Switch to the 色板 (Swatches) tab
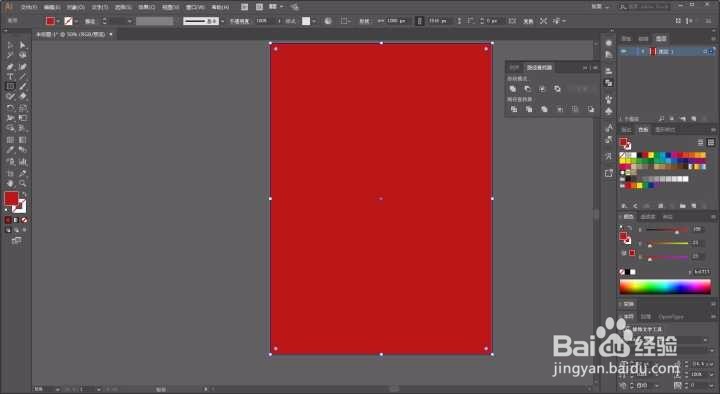The width and height of the screenshot is (720, 394). [x=643, y=130]
